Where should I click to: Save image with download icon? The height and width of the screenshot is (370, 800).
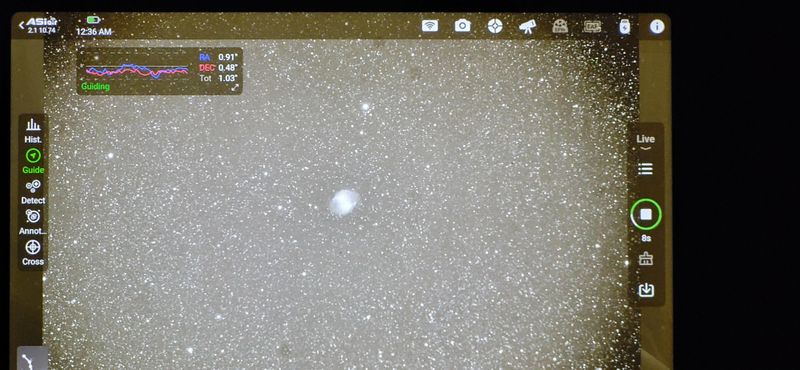(646, 289)
